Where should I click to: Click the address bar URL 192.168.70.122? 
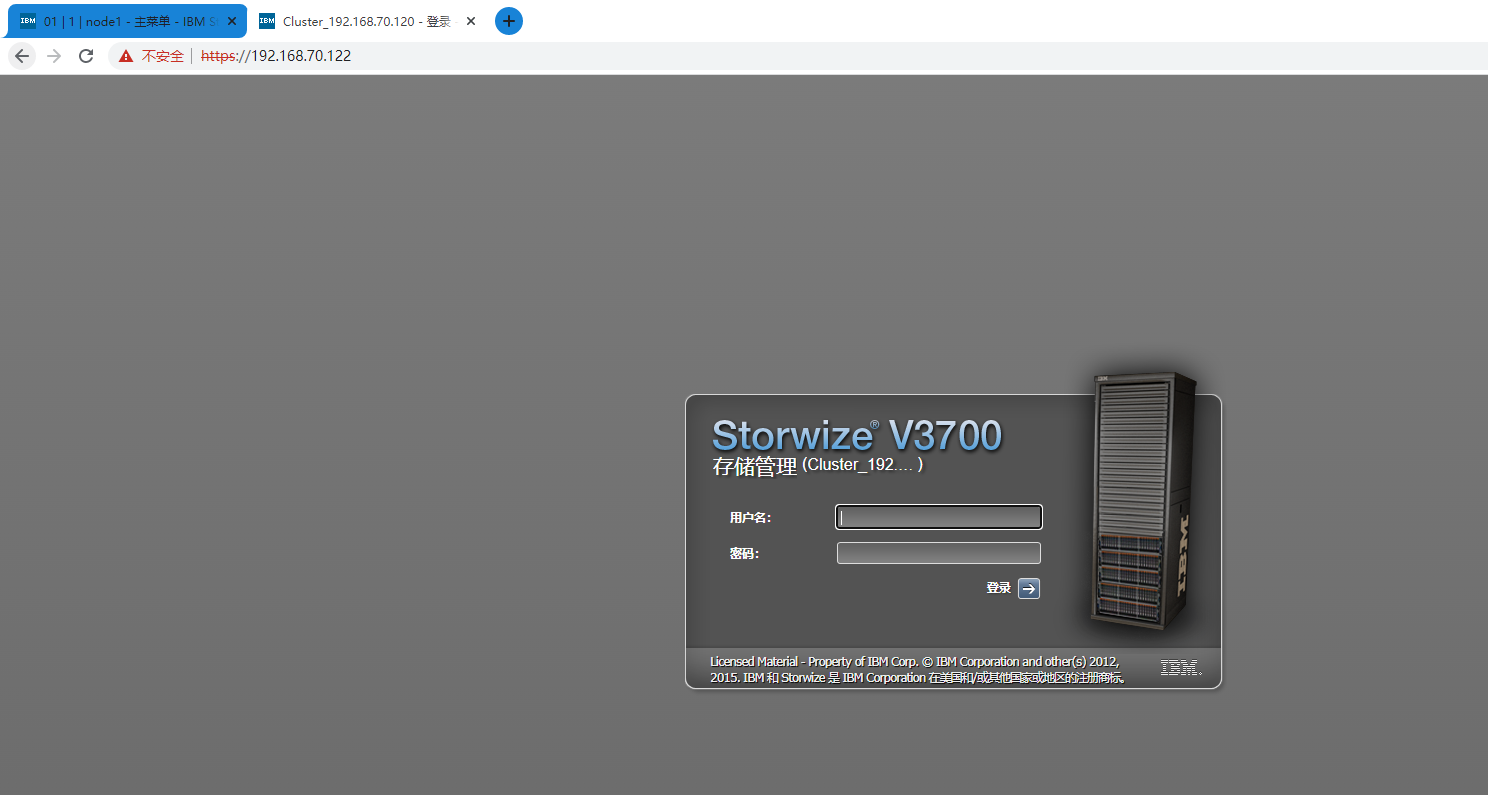(276, 56)
